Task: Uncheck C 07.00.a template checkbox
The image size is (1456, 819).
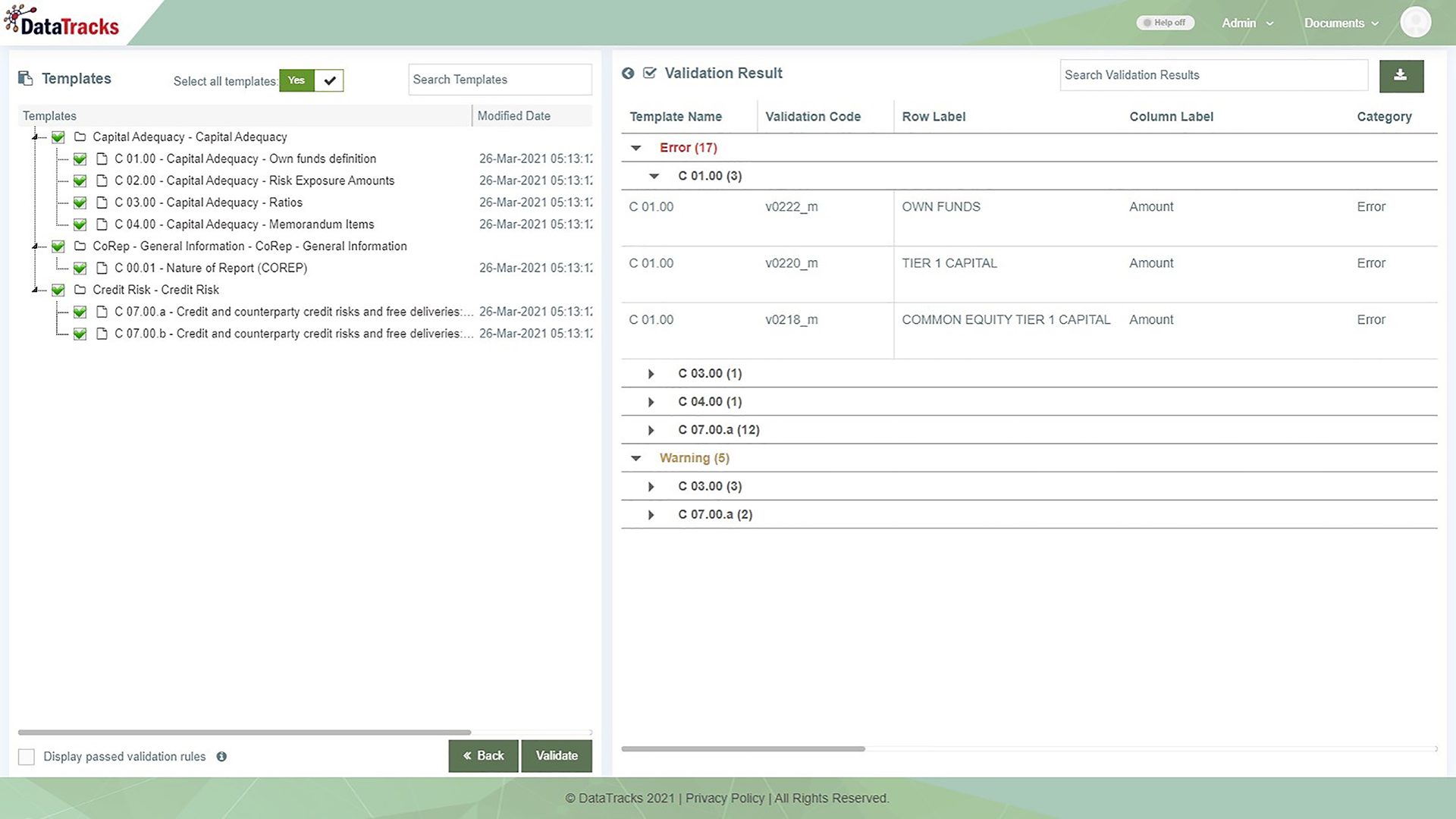Action: 80,312
